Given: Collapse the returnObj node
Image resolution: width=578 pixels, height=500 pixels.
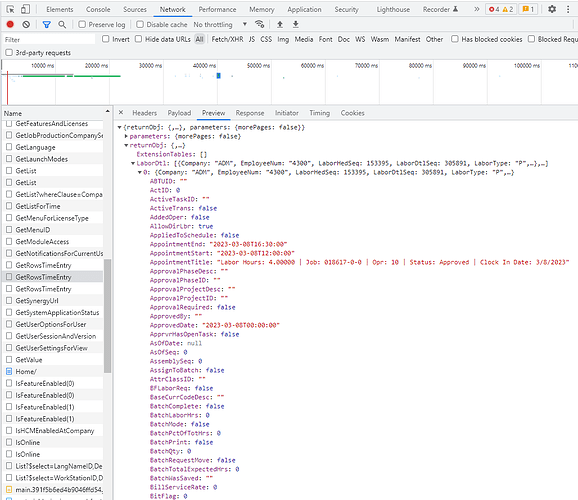Looking at the screenshot, I should [x=126, y=145].
